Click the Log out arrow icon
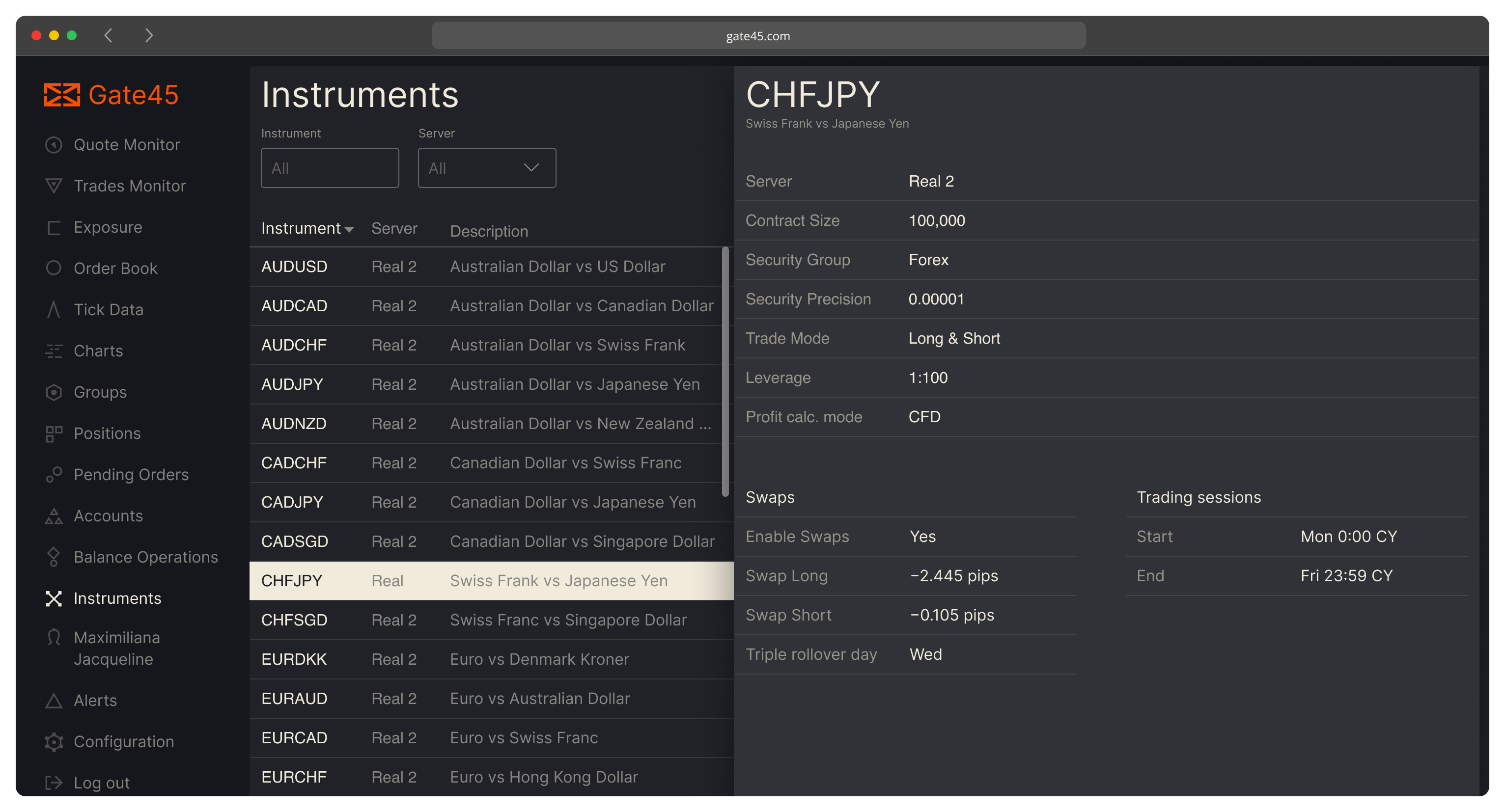Screen dimensions: 1505x812 53,783
